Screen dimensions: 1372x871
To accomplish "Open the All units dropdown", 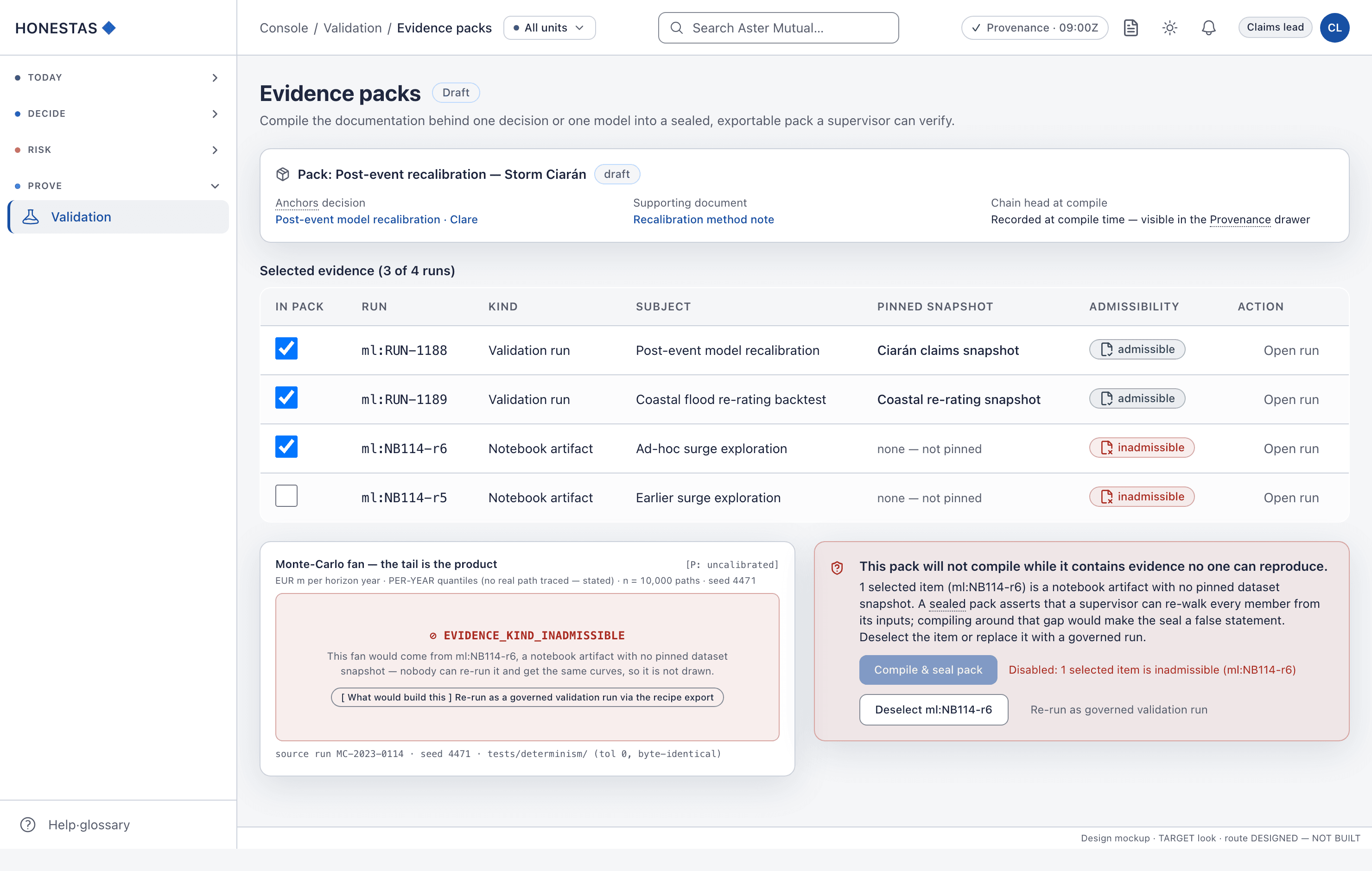I will [x=549, y=28].
